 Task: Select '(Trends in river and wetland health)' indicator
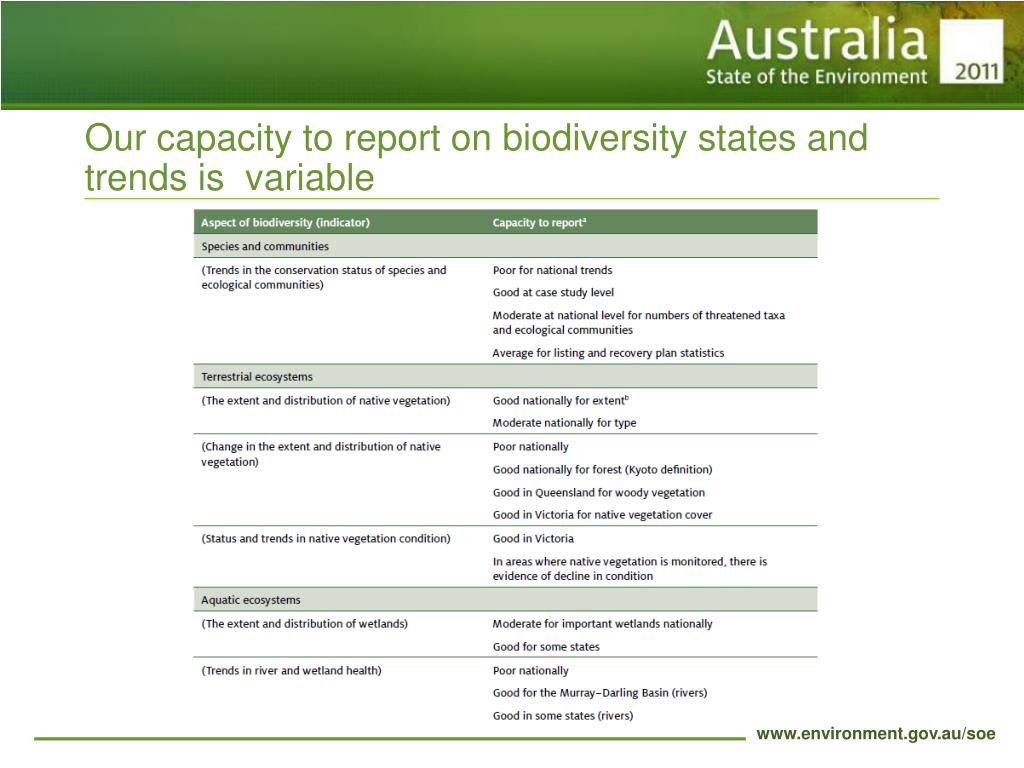(291, 671)
